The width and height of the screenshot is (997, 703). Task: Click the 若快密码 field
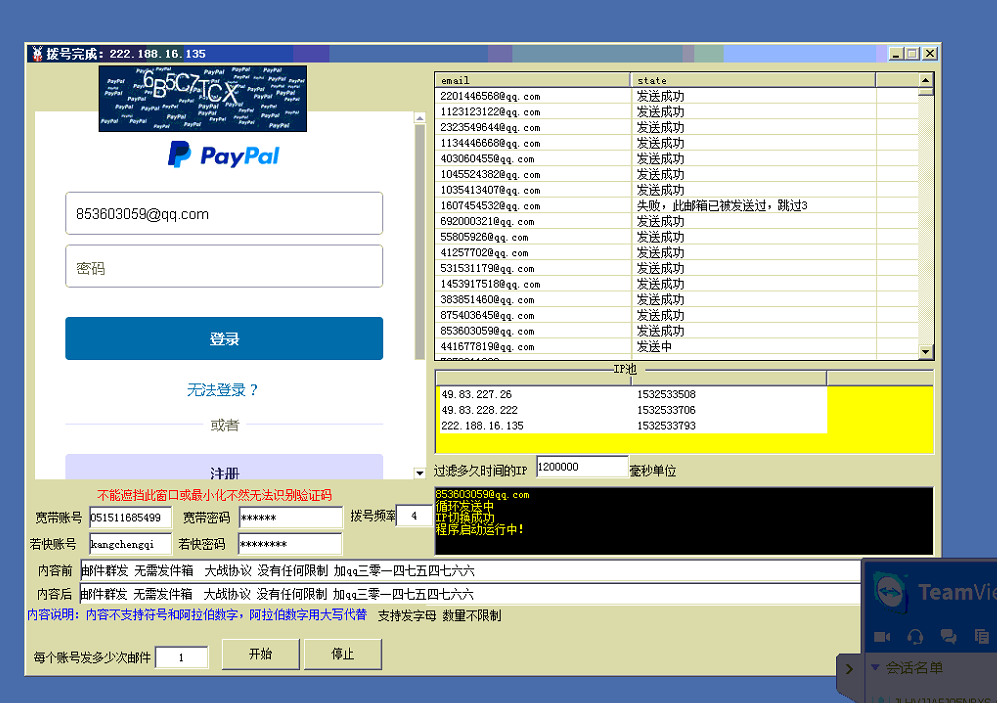(291, 544)
